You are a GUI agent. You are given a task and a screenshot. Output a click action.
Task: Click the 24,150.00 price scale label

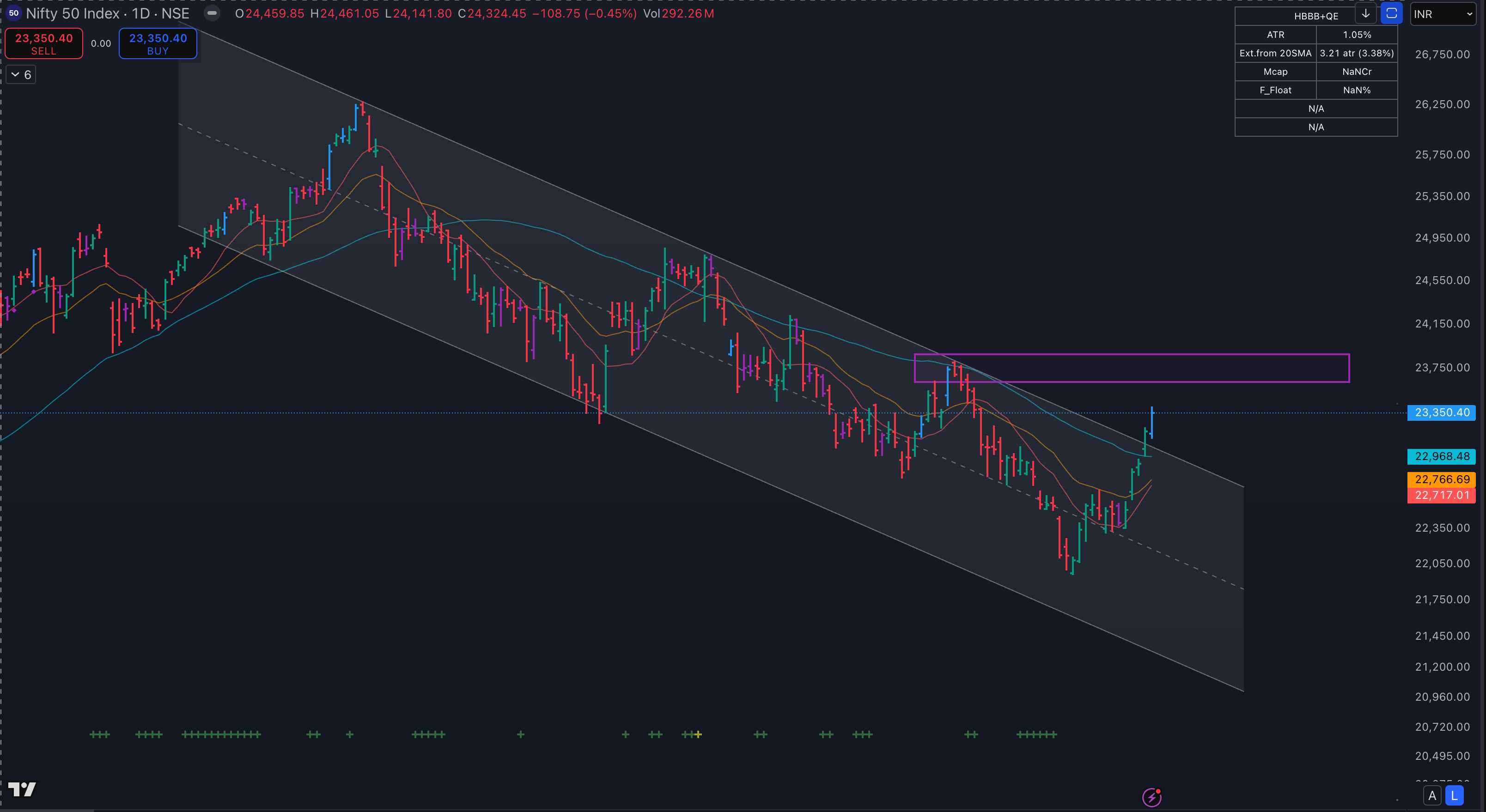point(1442,323)
